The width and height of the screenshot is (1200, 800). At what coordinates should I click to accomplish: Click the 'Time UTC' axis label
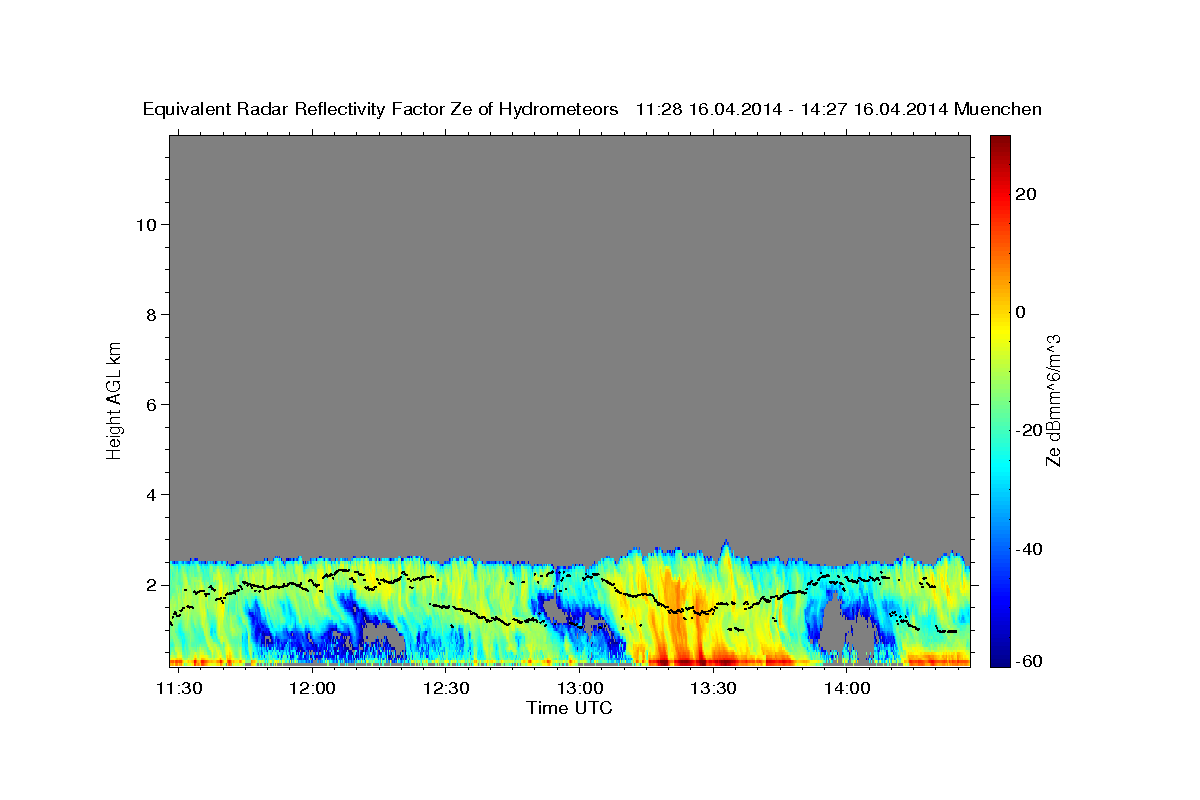pyautogui.click(x=569, y=708)
